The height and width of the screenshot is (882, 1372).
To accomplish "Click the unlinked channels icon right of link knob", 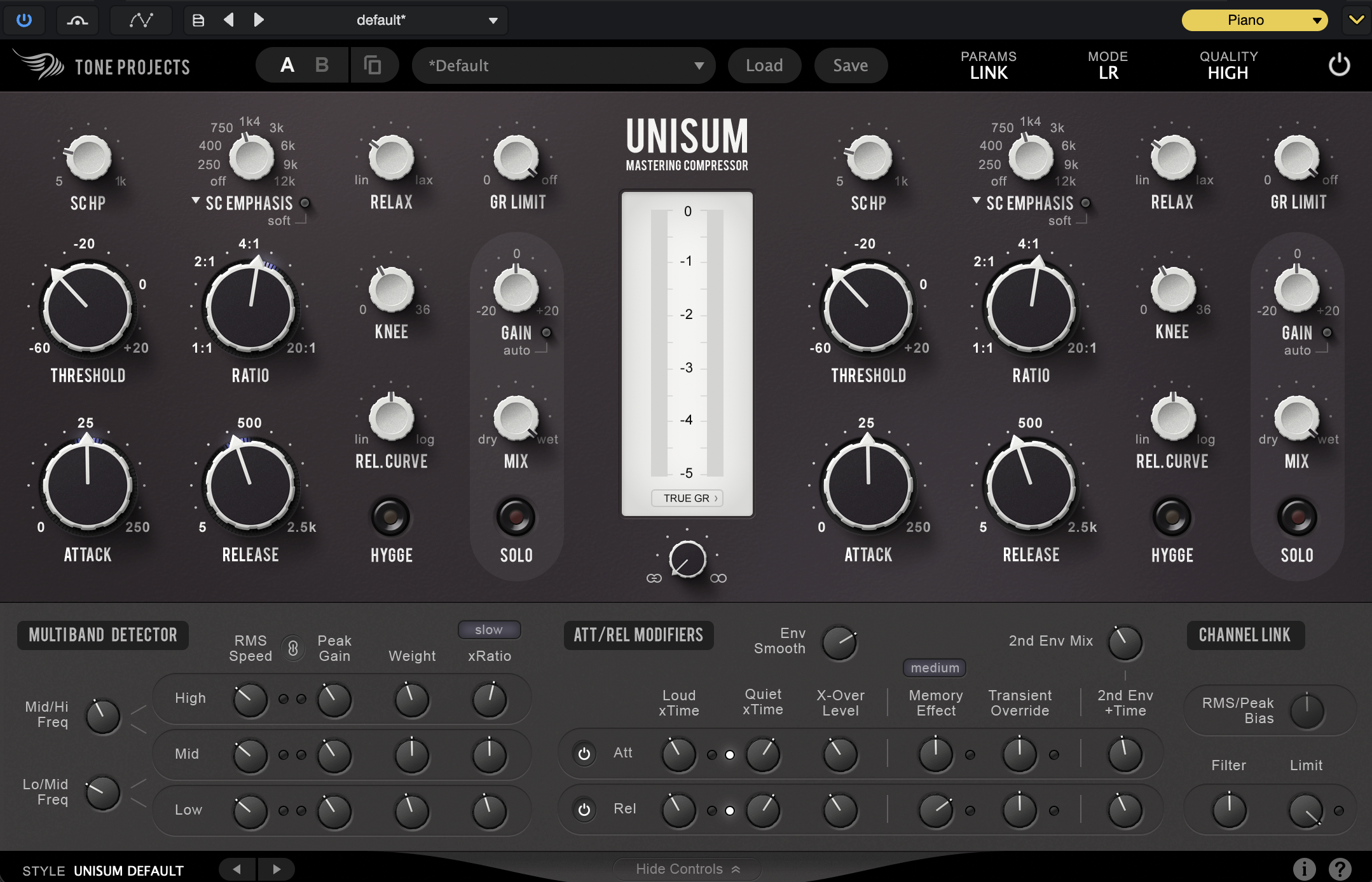I will 718,578.
